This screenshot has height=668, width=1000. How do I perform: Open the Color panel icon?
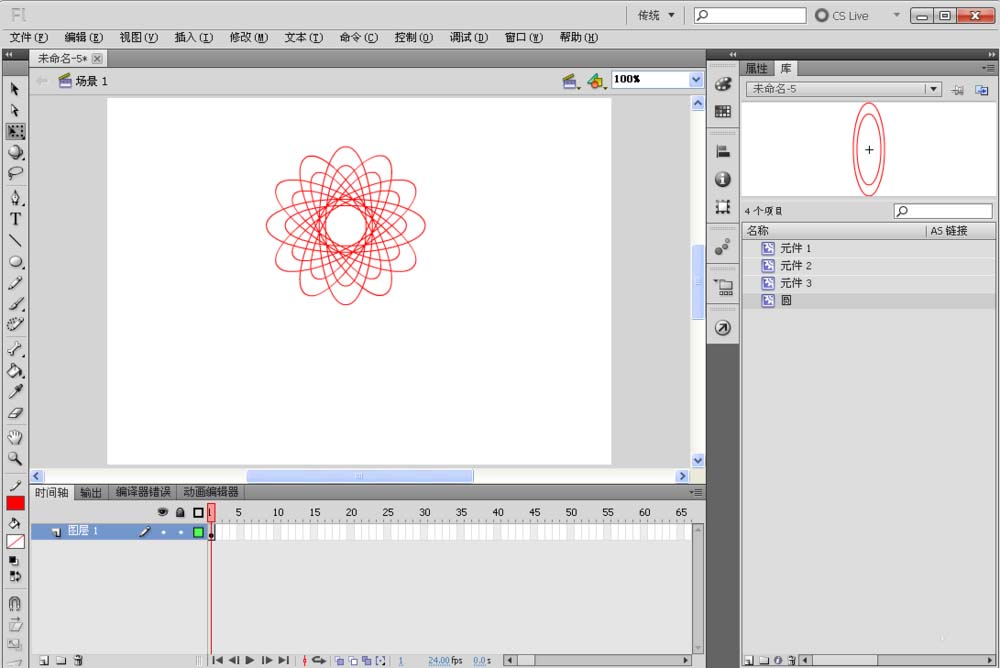(x=723, y=85)
